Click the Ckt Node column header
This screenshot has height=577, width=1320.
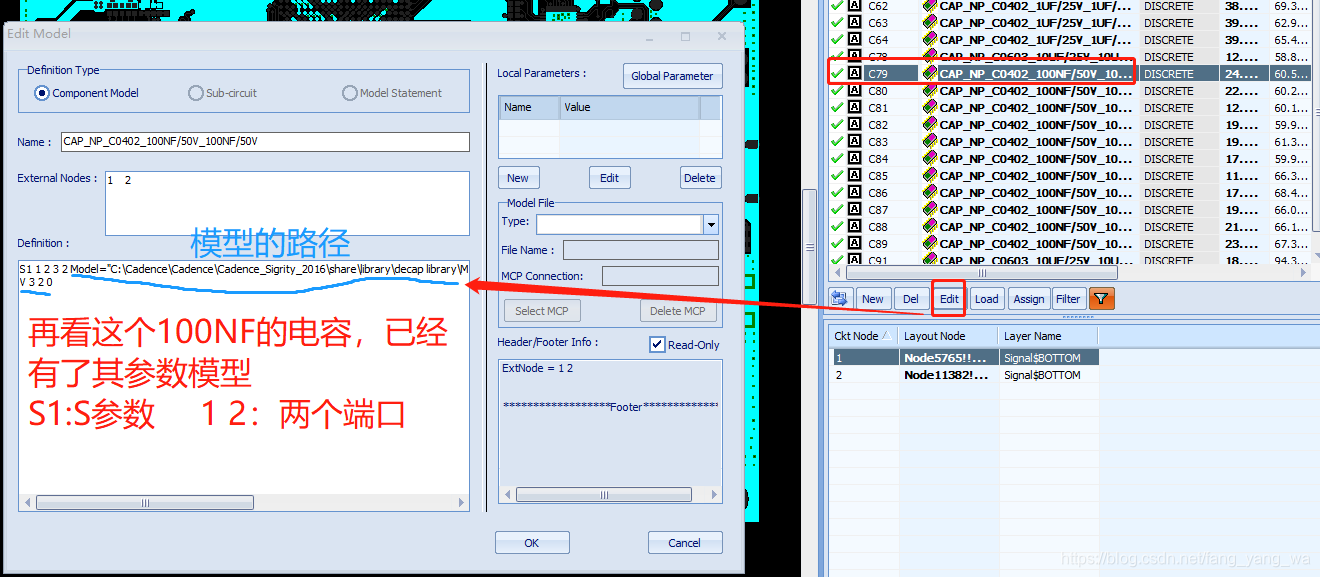(863, 336)
